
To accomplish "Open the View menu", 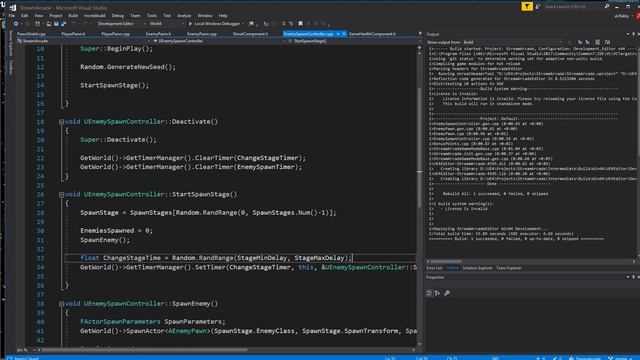I will click(x=39, y=16).
